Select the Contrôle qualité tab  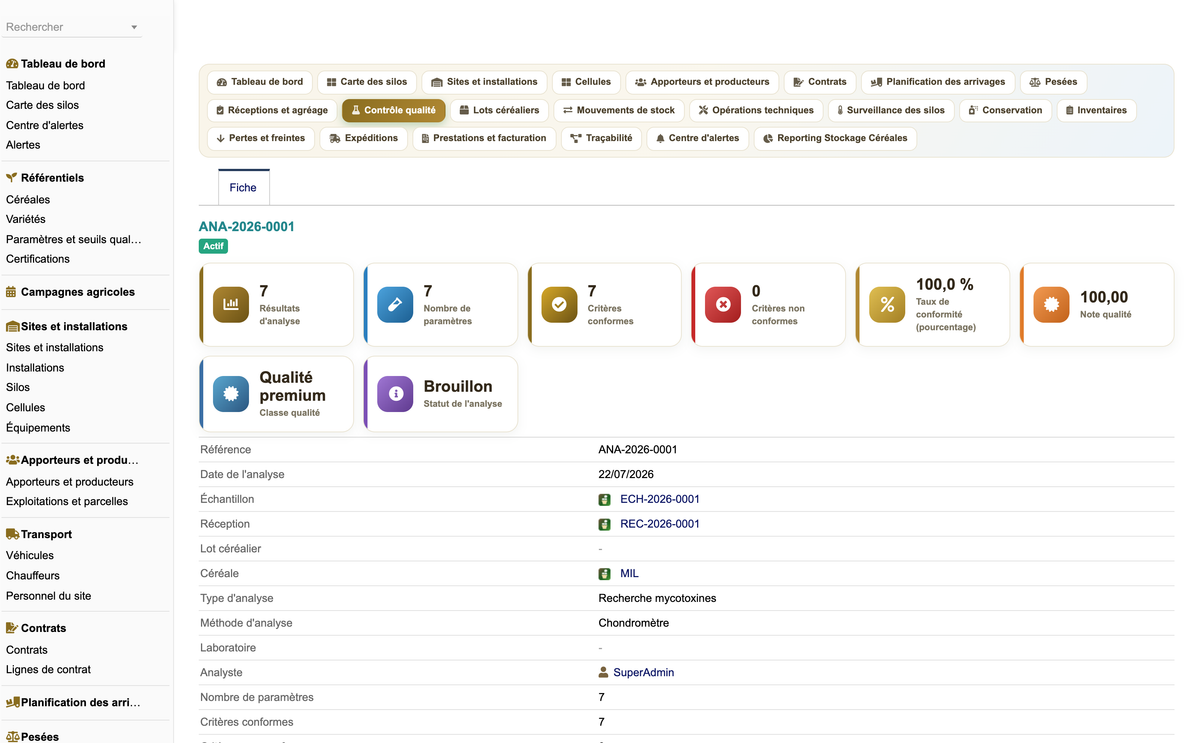(x=394, y=110)
